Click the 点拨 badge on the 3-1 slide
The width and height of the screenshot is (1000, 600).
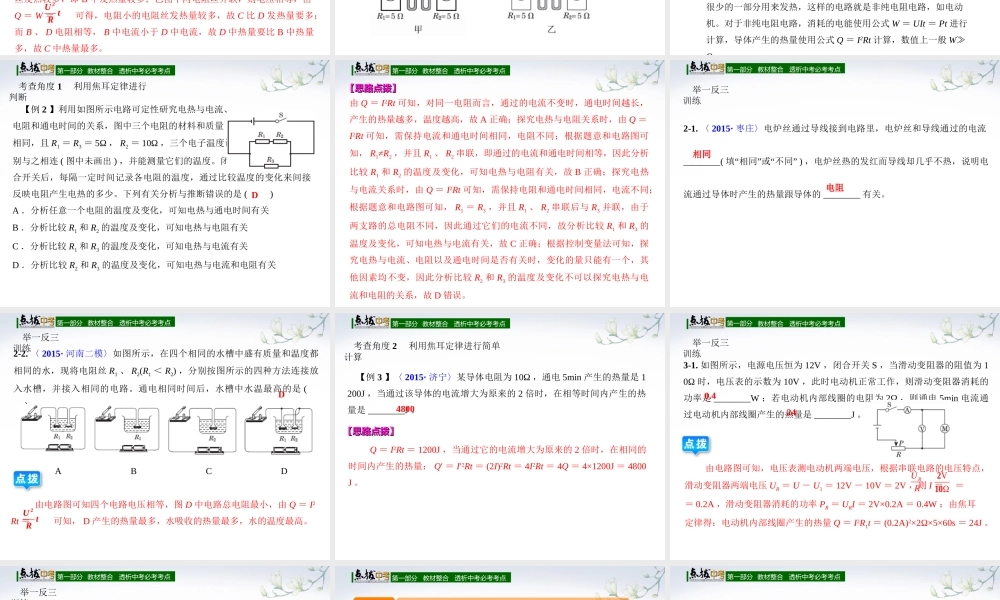(696, 444)
